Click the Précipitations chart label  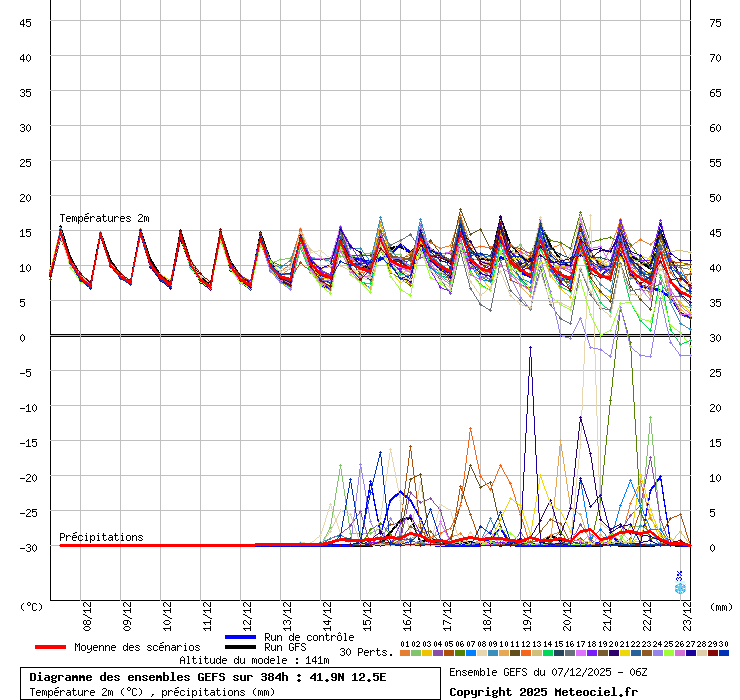(101, 537)
